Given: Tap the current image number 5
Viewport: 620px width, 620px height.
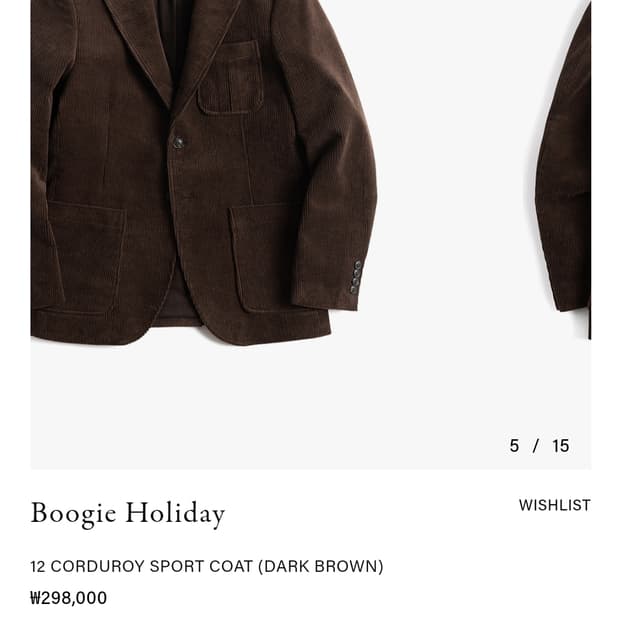Looking at the screenshot, I should pos(514,446).
